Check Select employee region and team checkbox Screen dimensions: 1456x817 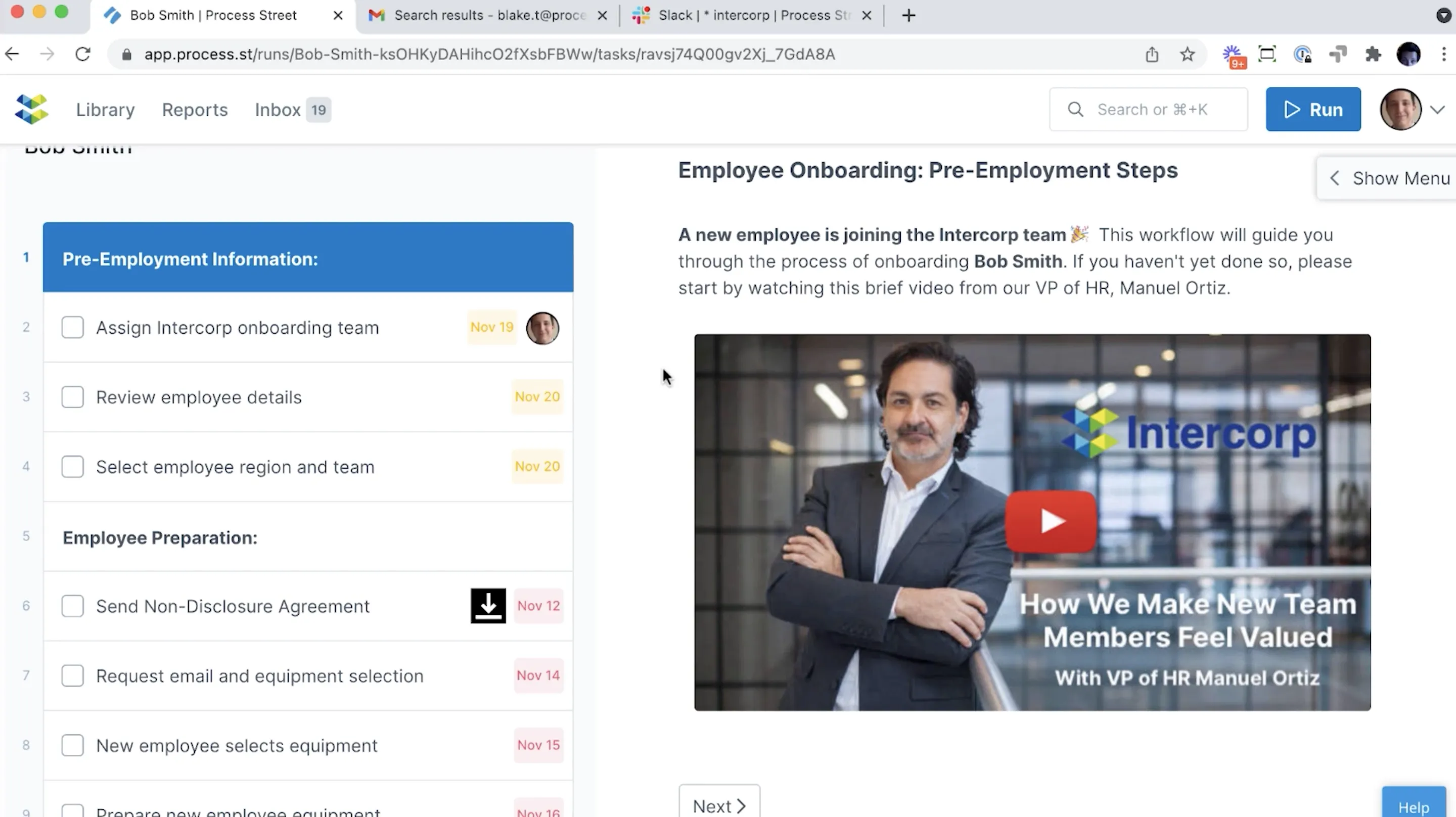click(72, 467)
